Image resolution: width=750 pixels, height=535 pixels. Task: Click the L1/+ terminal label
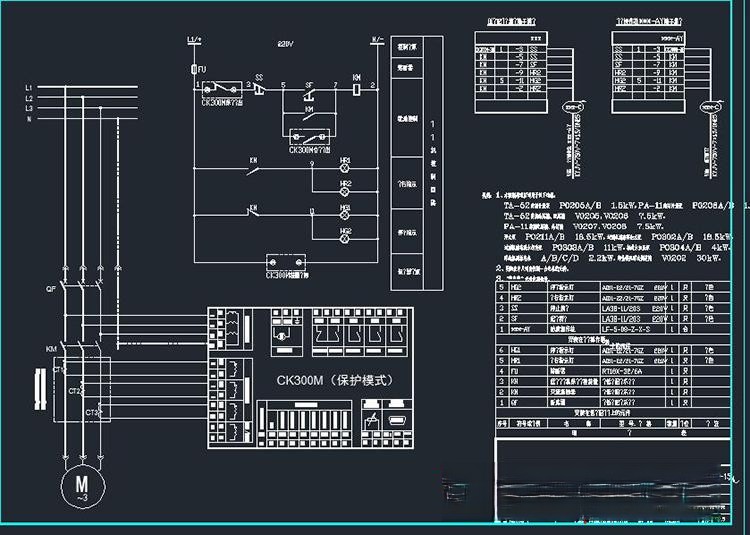coord(194,39)
